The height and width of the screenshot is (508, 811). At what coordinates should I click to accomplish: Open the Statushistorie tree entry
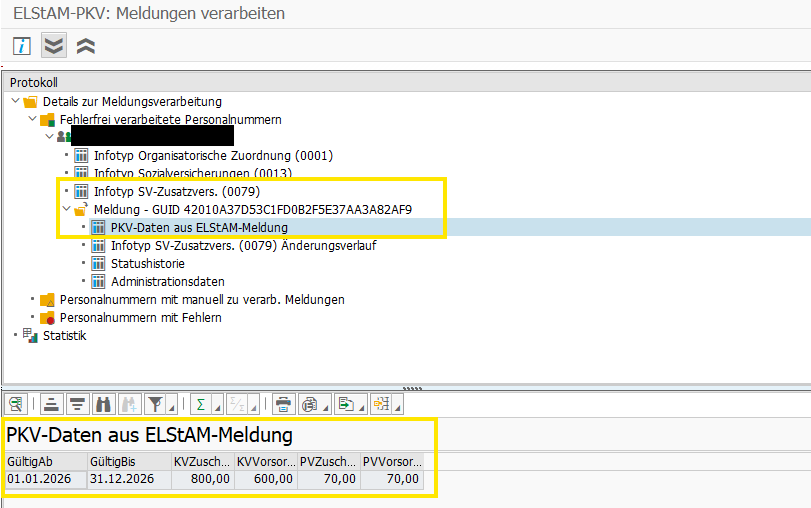point(151,263)
